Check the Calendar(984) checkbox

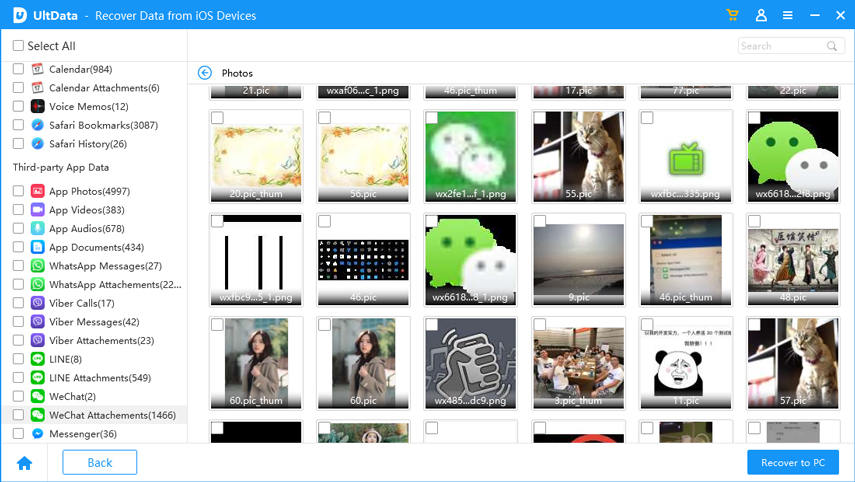point(18,69)
